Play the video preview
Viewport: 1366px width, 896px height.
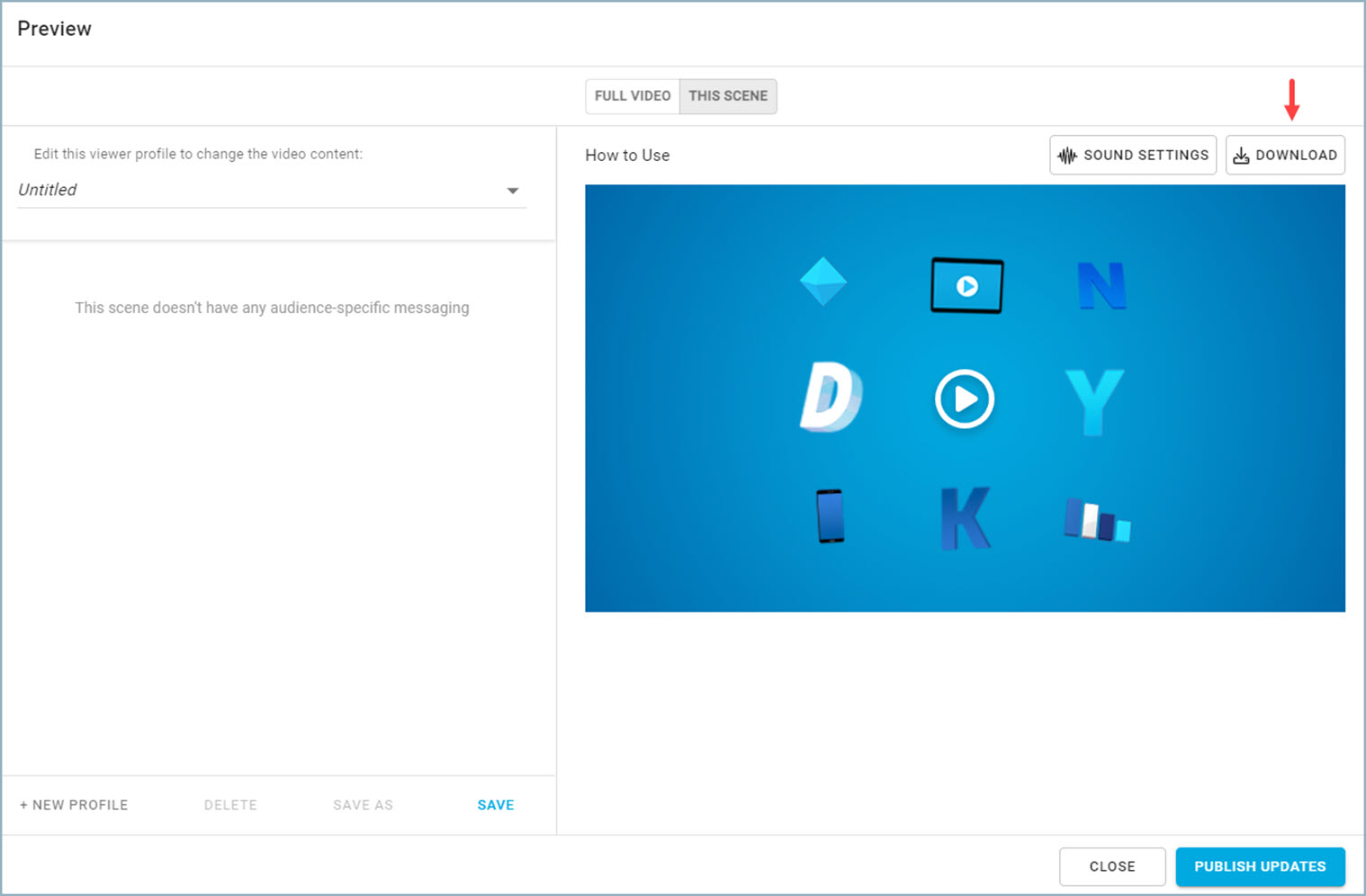965,399
